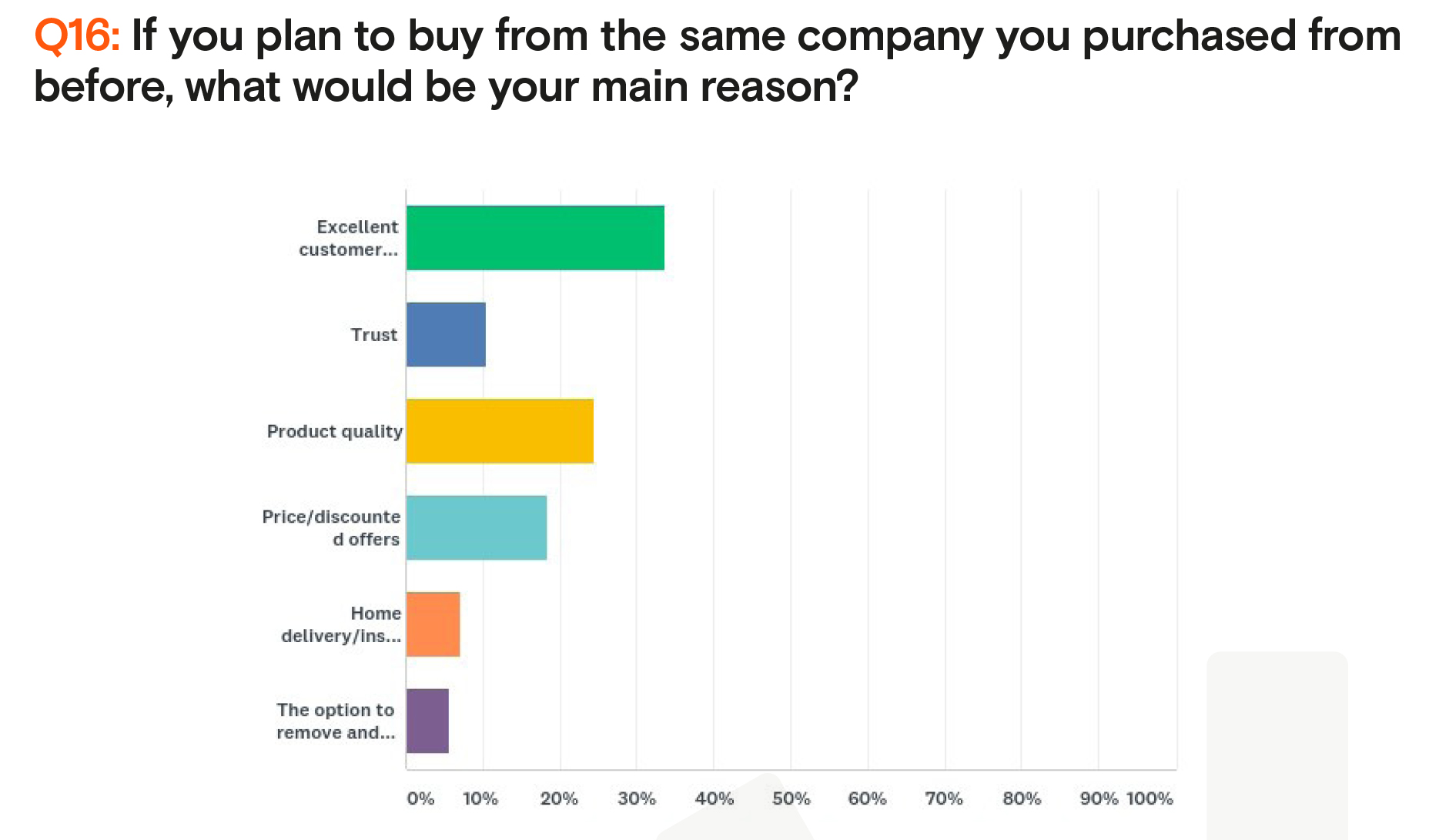The height and width of the screenshot is (840, 1439).
Task: Click the green Excellent customer bar
Action: 535,238
